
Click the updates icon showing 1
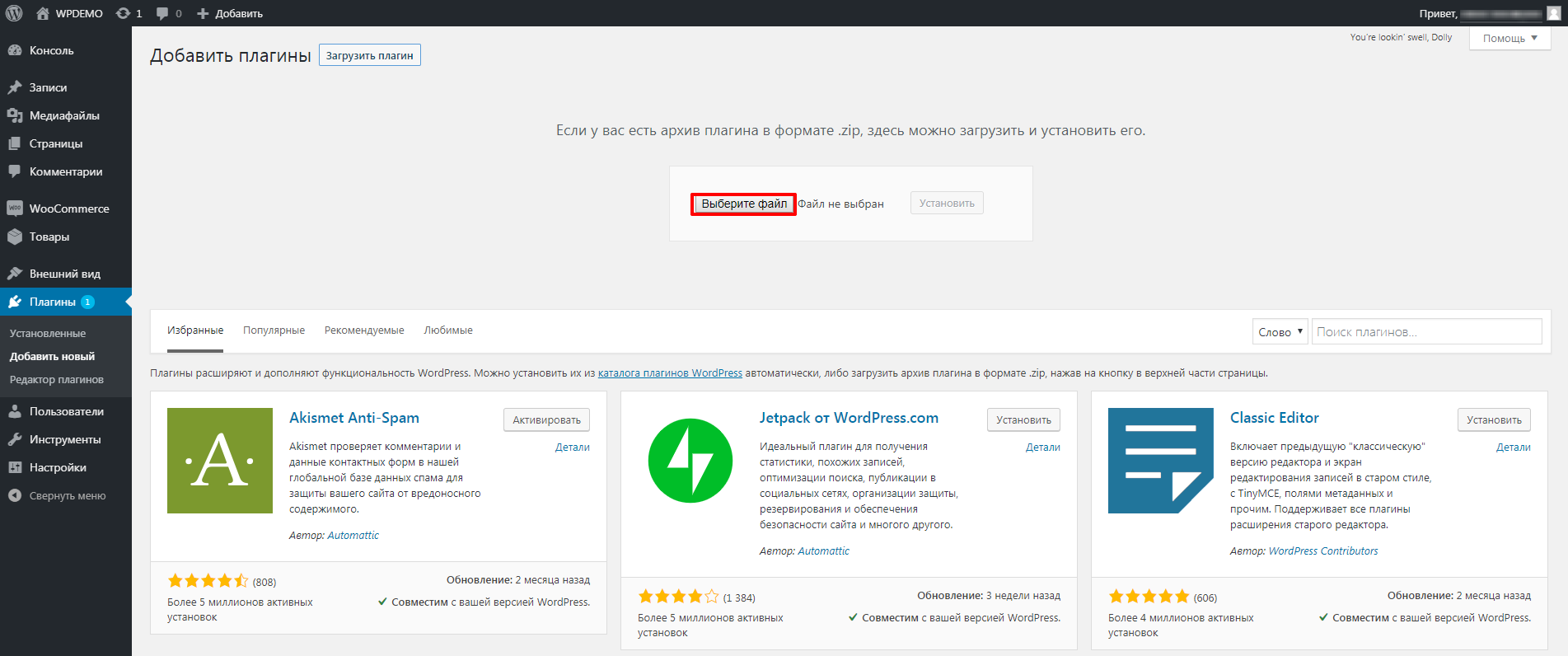(x=123, y=13)
